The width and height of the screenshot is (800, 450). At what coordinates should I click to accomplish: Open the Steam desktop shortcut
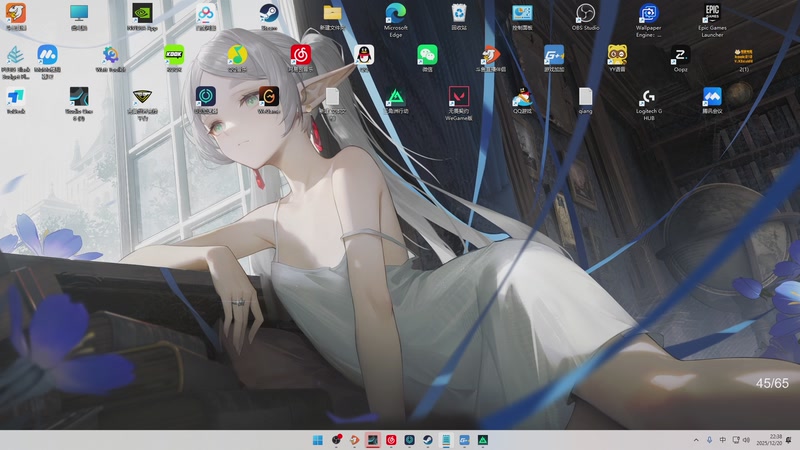tap(268, 17)
